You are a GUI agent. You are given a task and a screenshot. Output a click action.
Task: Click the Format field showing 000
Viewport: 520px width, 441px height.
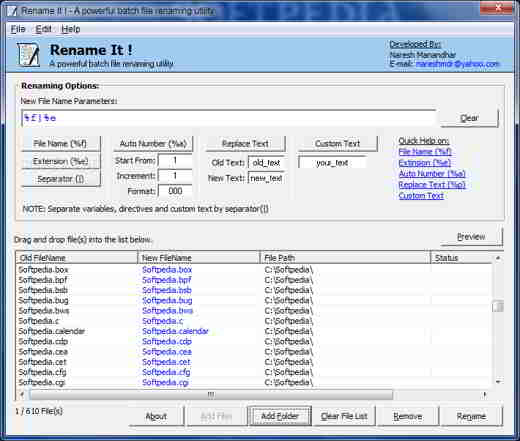[x=175, y=191]
